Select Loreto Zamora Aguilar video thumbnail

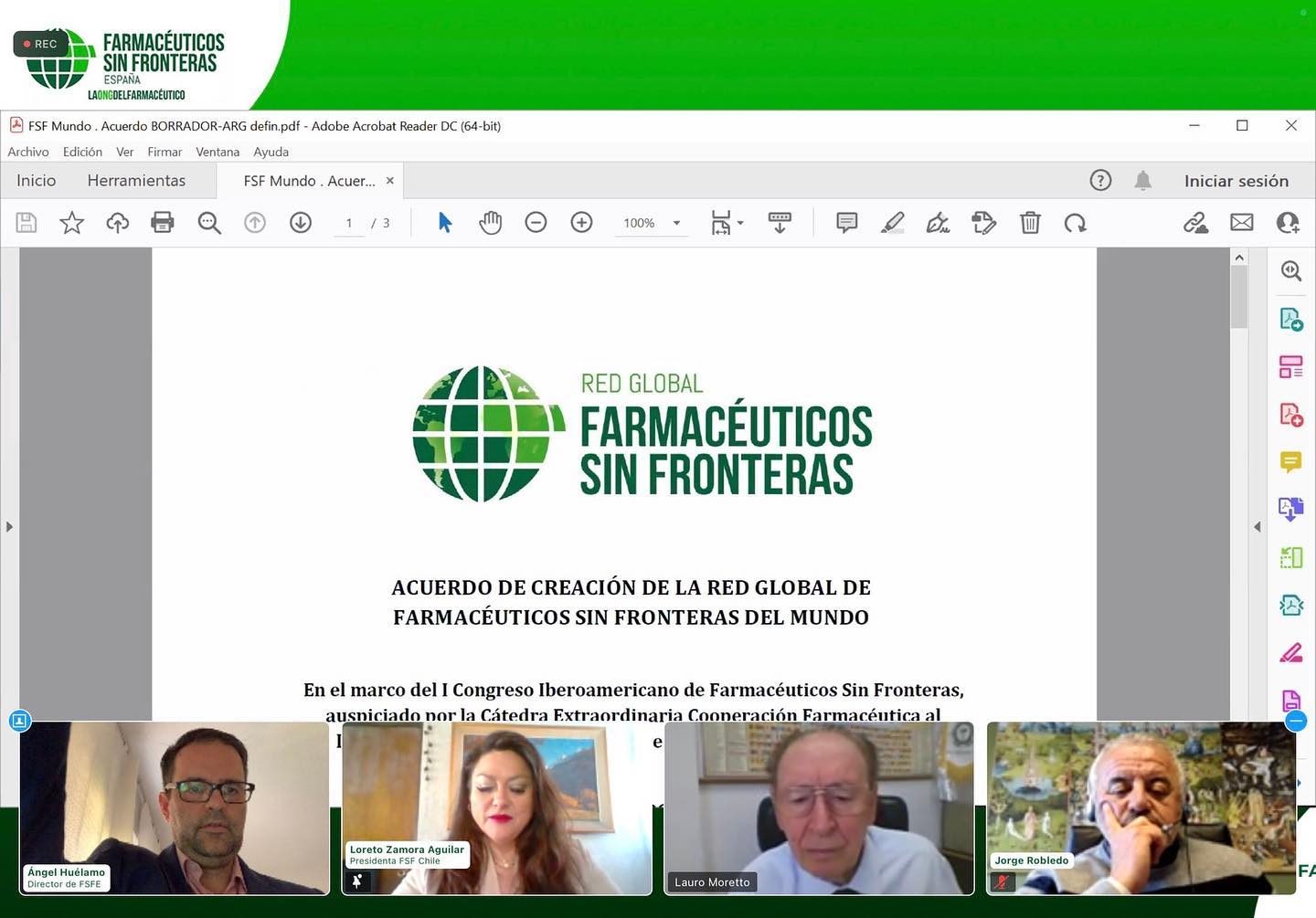[497, 808]
